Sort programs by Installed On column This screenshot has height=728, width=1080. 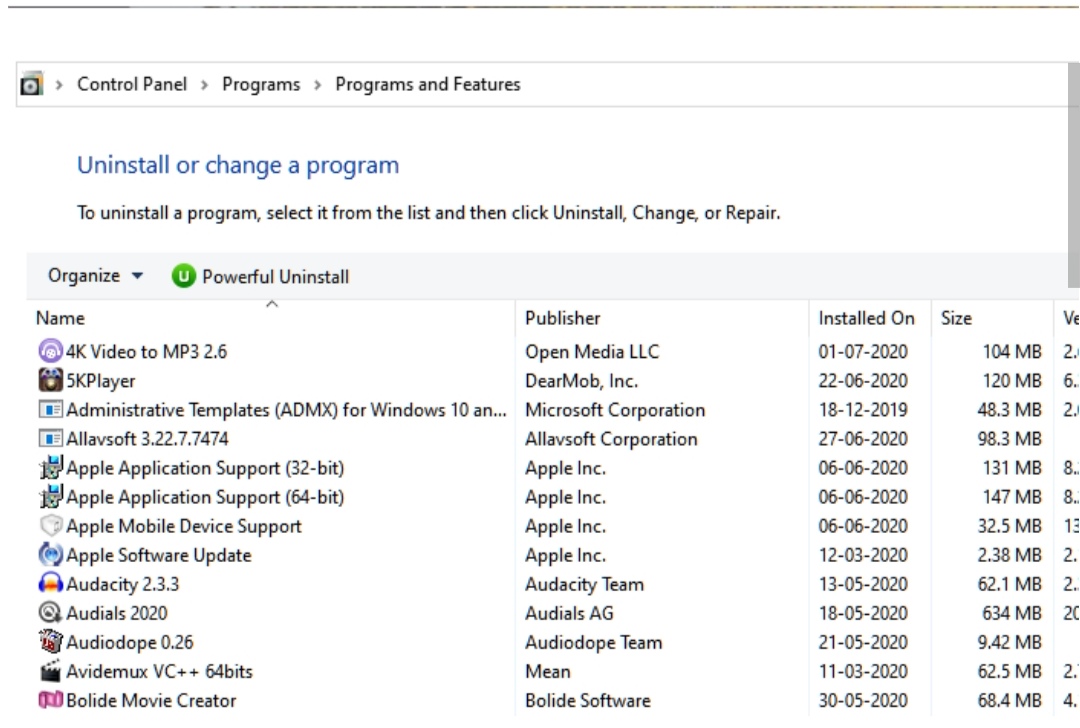pyautogui.click(x=866, y=318)
